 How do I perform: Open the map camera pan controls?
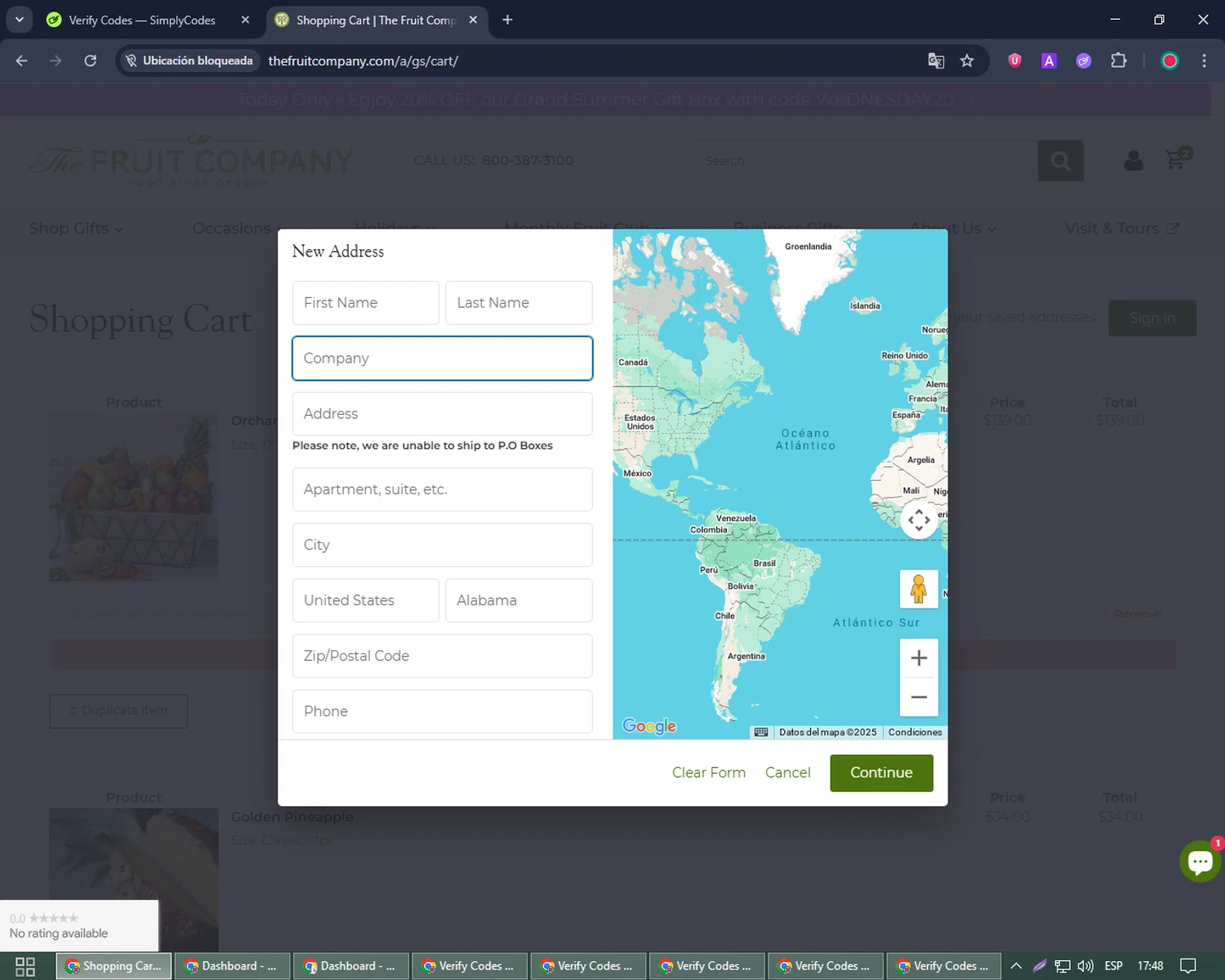919,520
